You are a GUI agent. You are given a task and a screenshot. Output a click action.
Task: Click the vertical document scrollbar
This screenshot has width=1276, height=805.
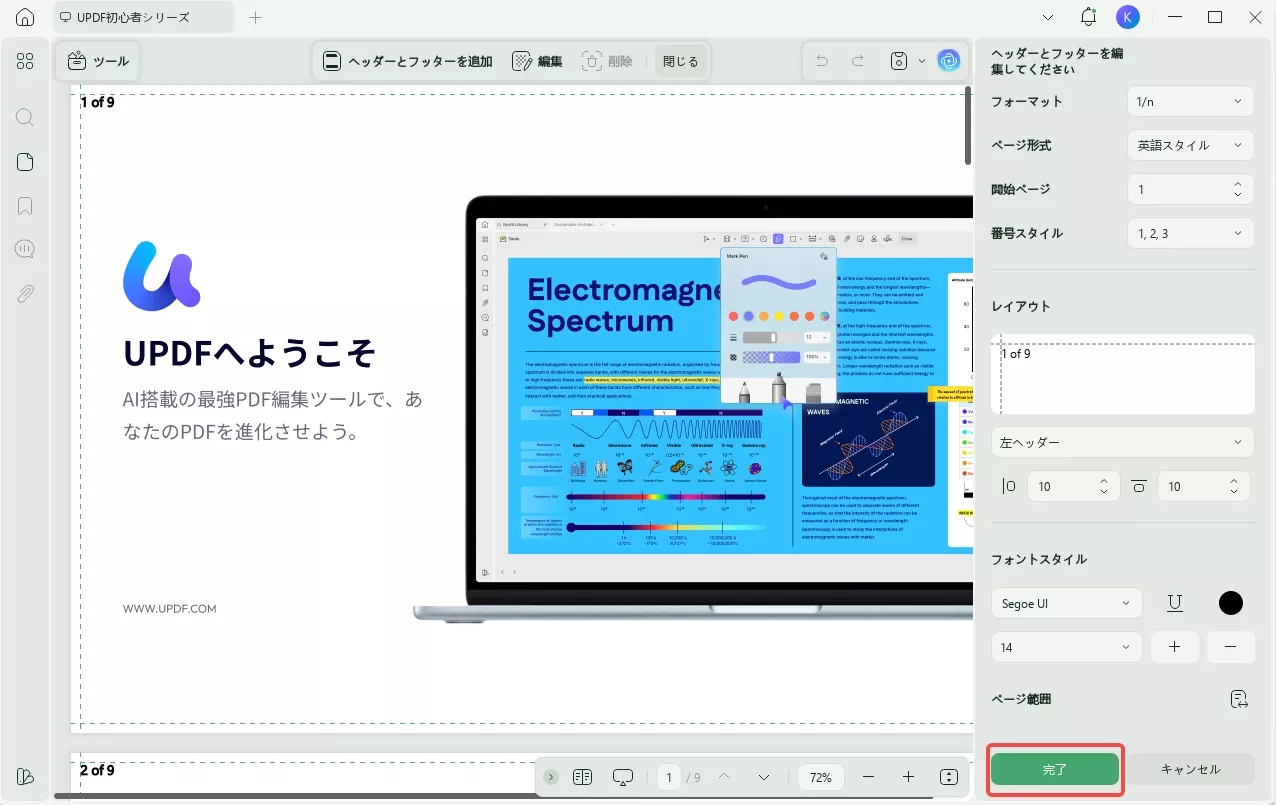tap(968, 126)
